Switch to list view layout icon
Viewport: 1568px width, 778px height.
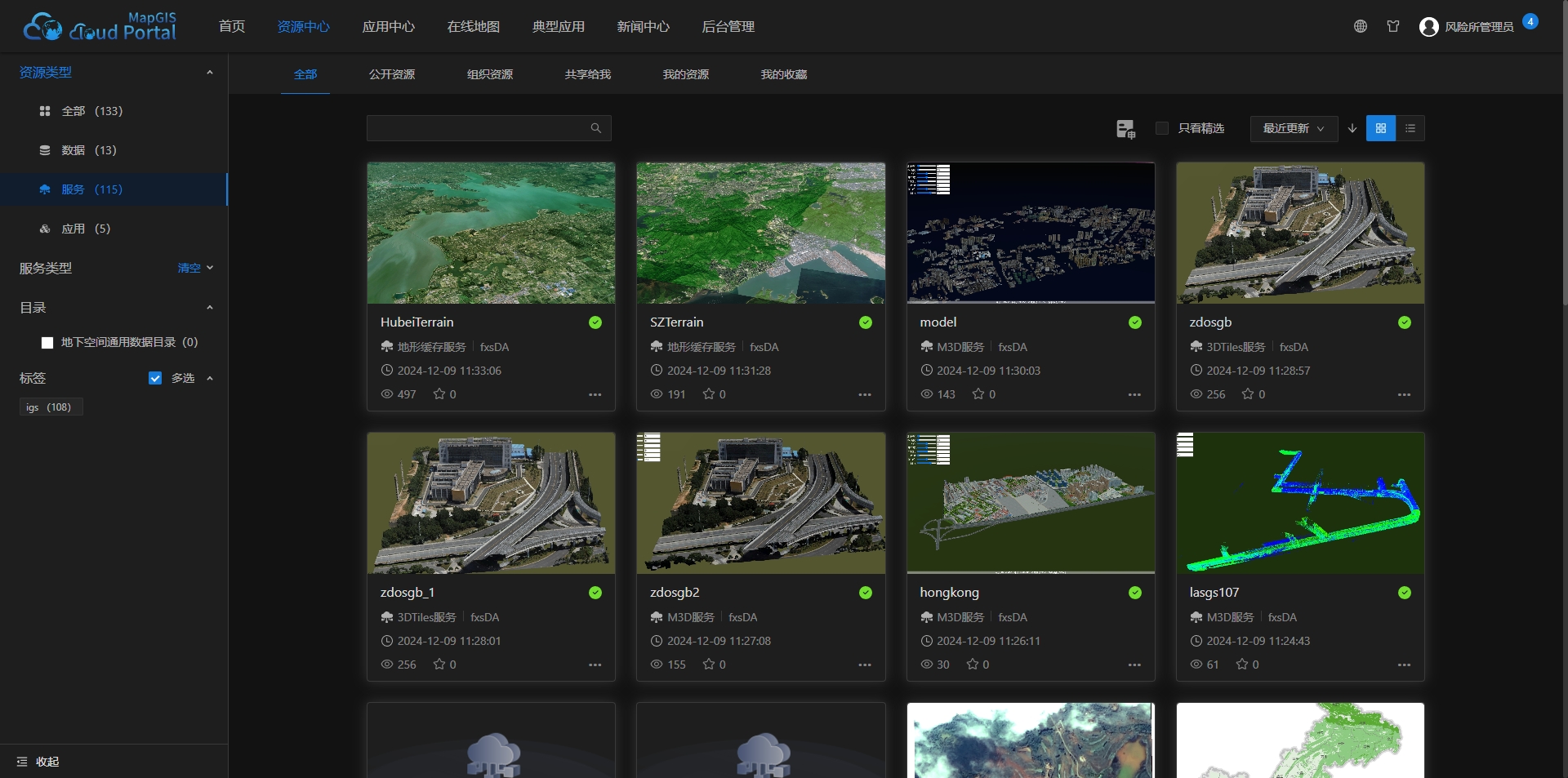tap(1410, 128)
